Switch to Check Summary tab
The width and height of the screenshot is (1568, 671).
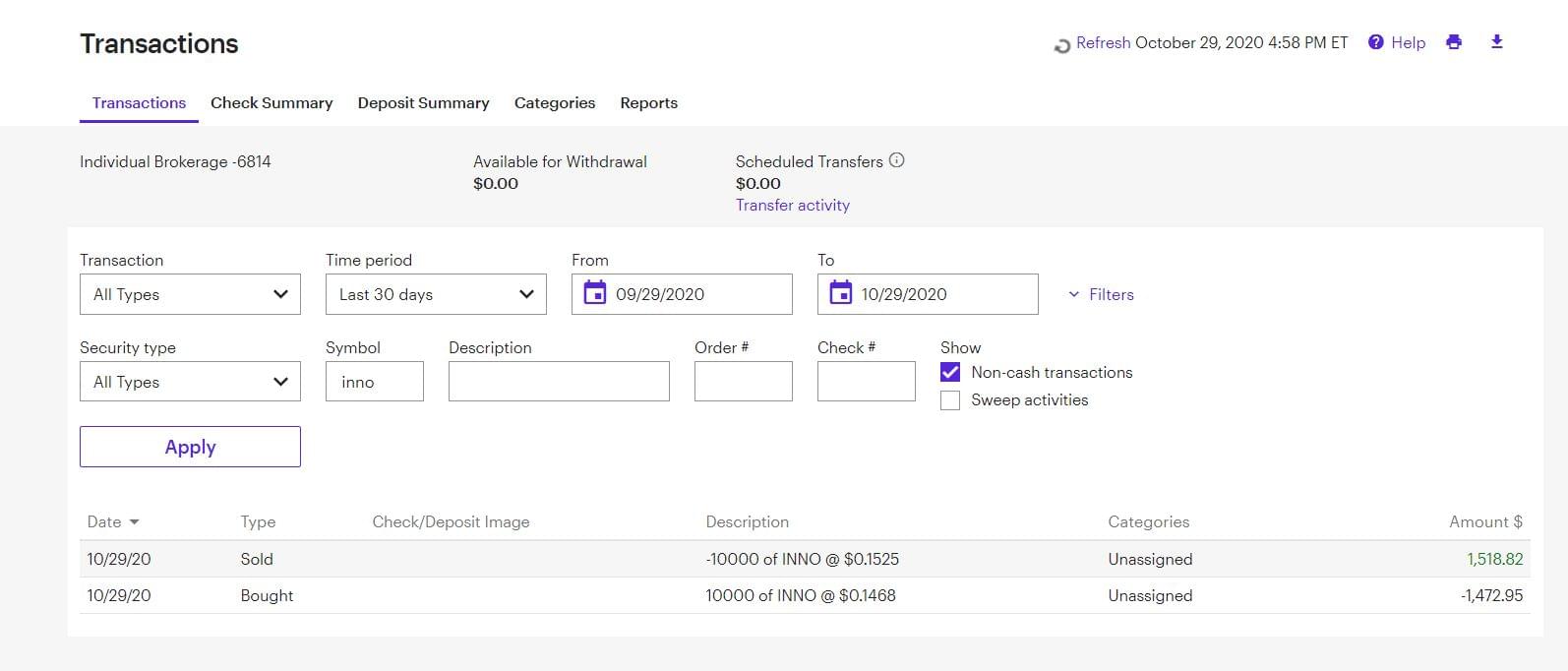(x=271, y=103)
